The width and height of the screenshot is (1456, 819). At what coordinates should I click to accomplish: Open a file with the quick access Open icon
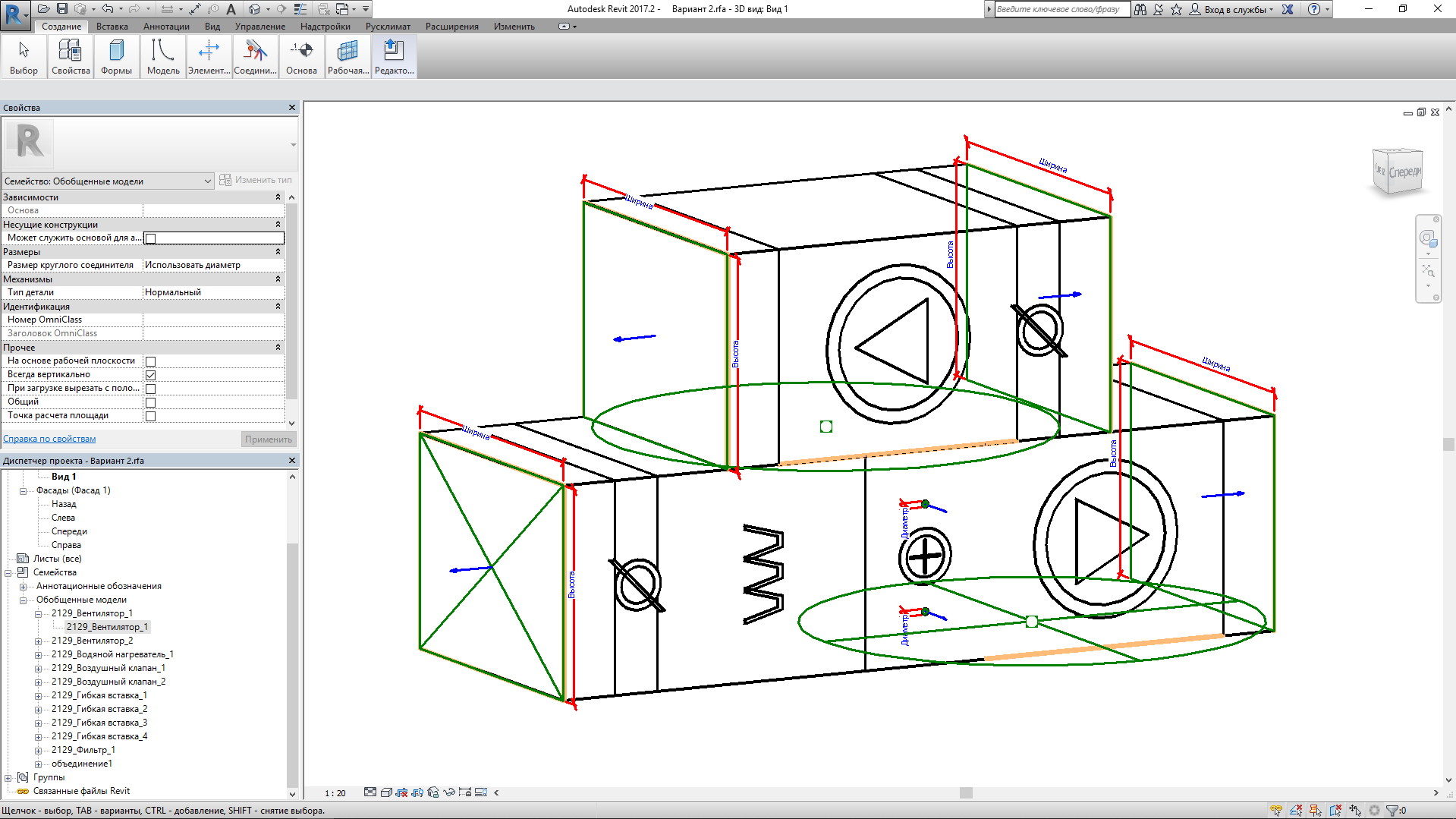click(43, 9)
